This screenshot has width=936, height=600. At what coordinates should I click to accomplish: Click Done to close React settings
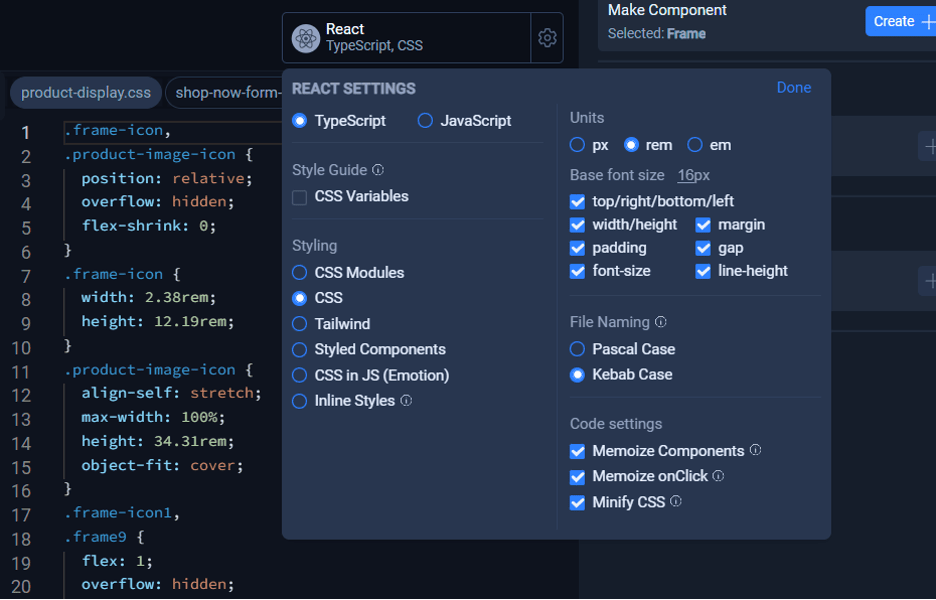click(x=793, y=88)
